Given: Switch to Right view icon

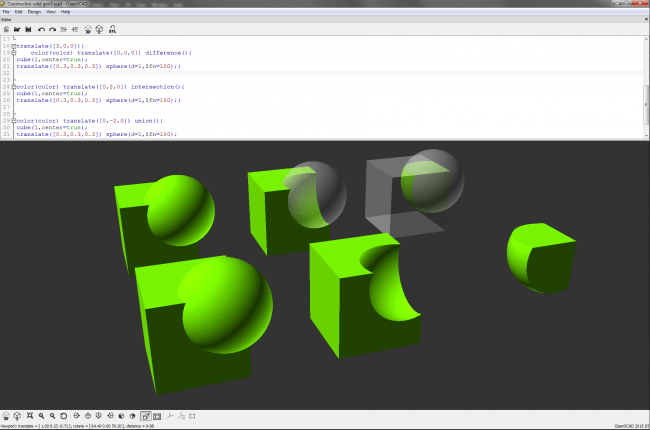Looking at the screenshot, I should tap(76, 416).
